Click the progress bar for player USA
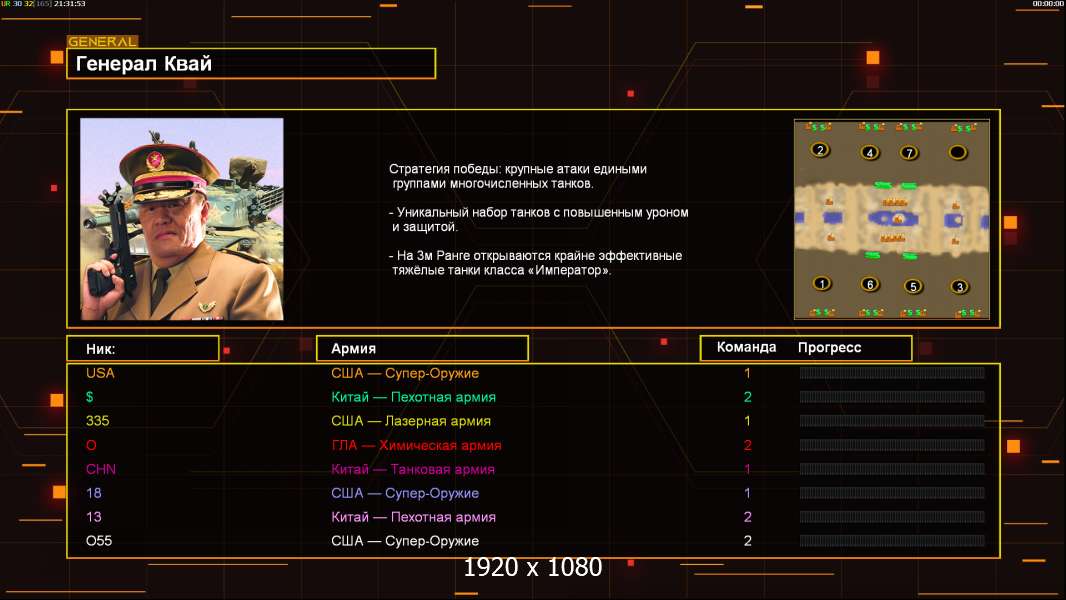 tap(892, 372)
